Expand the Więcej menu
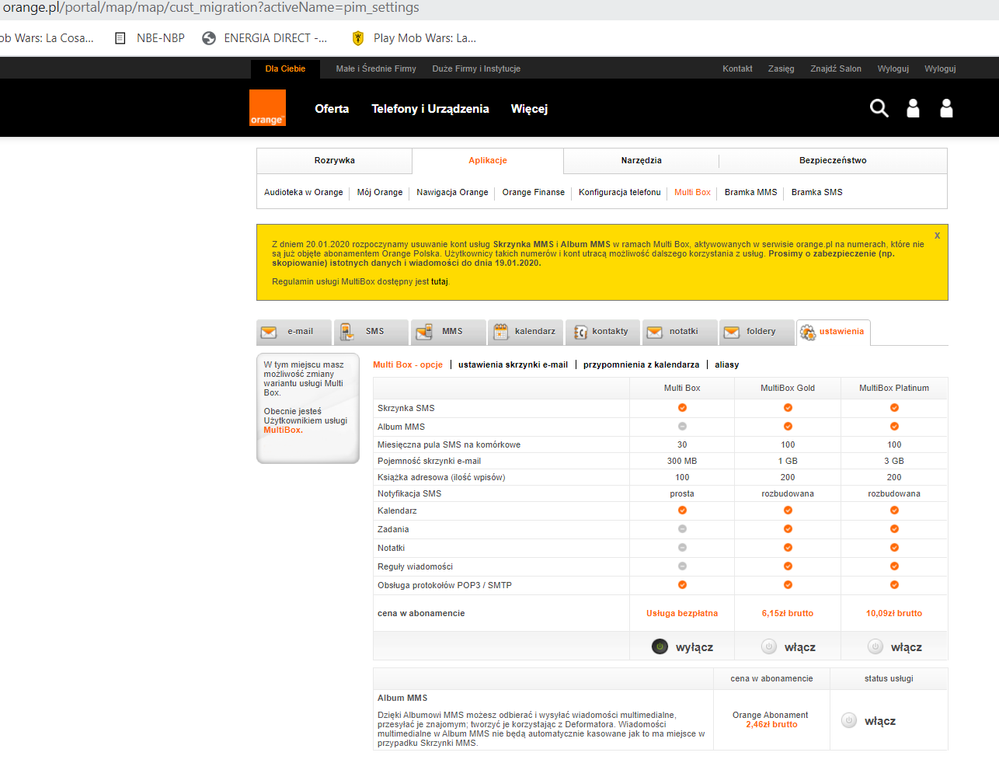This screenshot has width=999, height=767. click(x=529, y=109)
